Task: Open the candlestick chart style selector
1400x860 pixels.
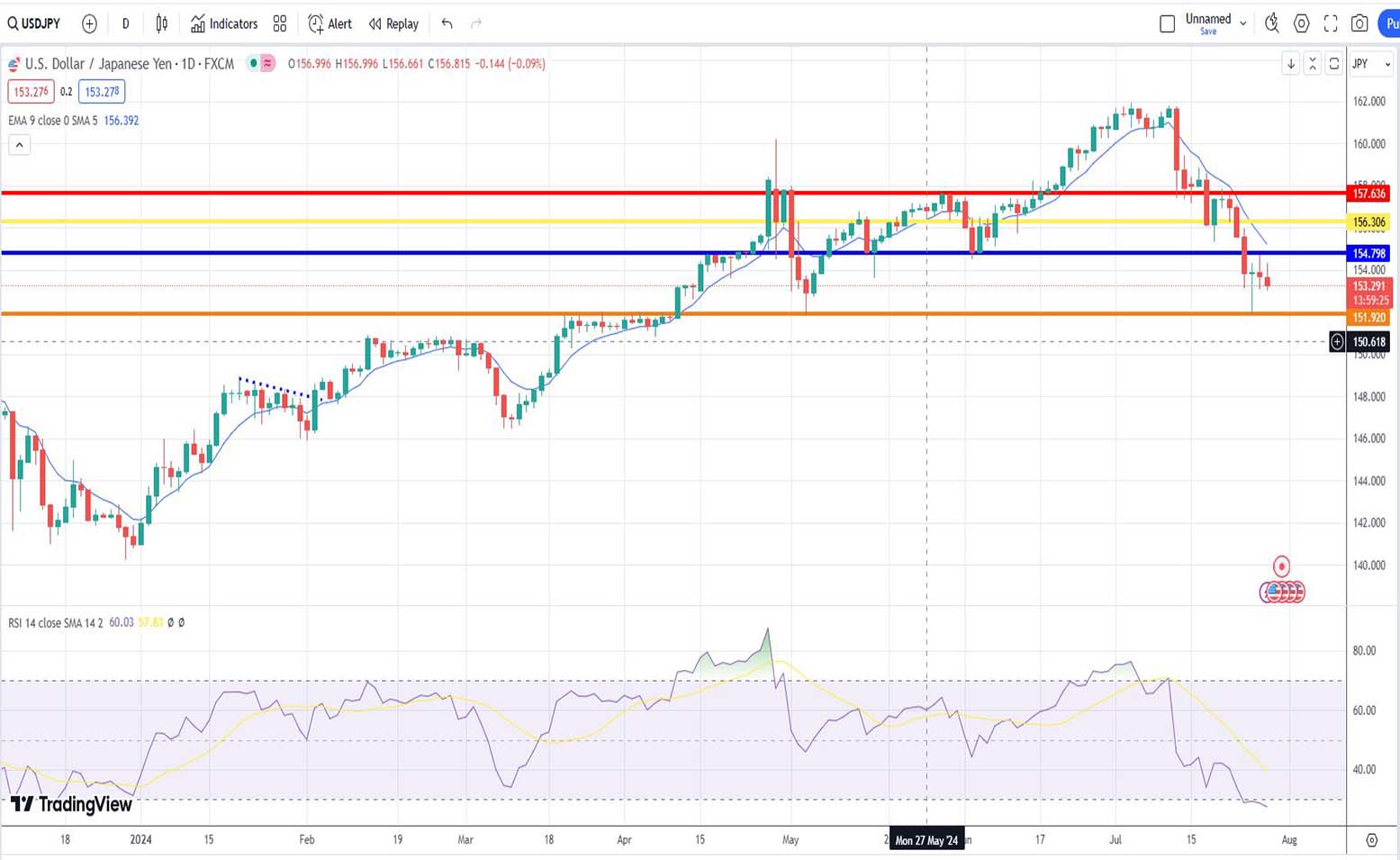Action: click(162, 24)
